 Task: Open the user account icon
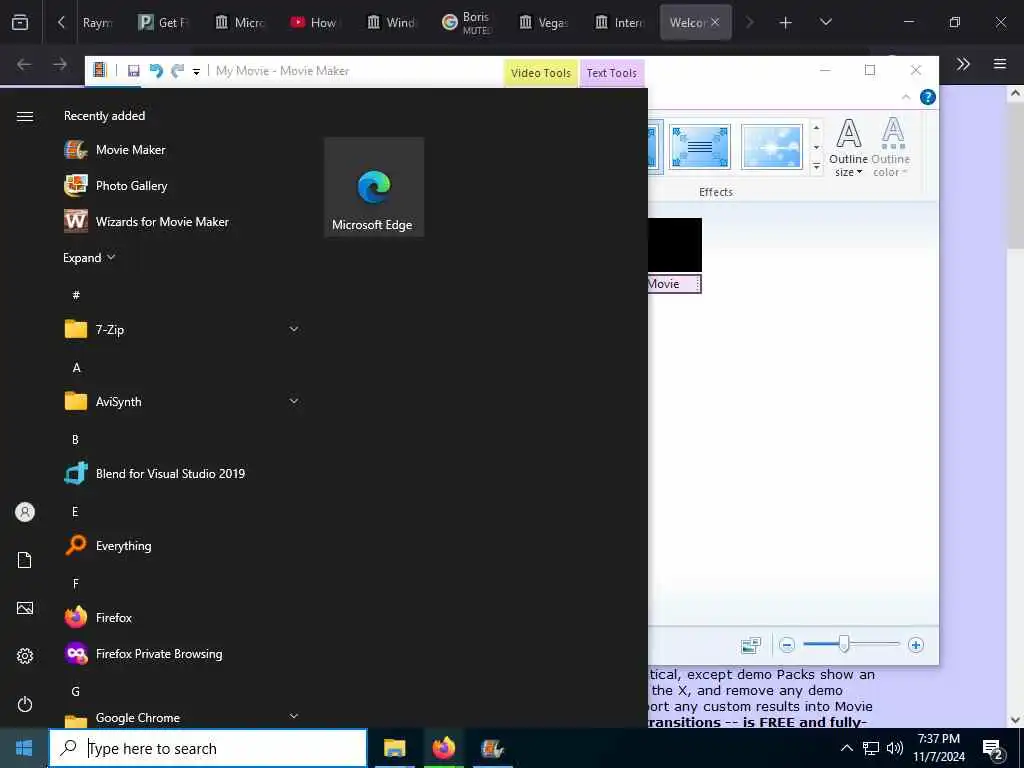click(x=25, y=512)
